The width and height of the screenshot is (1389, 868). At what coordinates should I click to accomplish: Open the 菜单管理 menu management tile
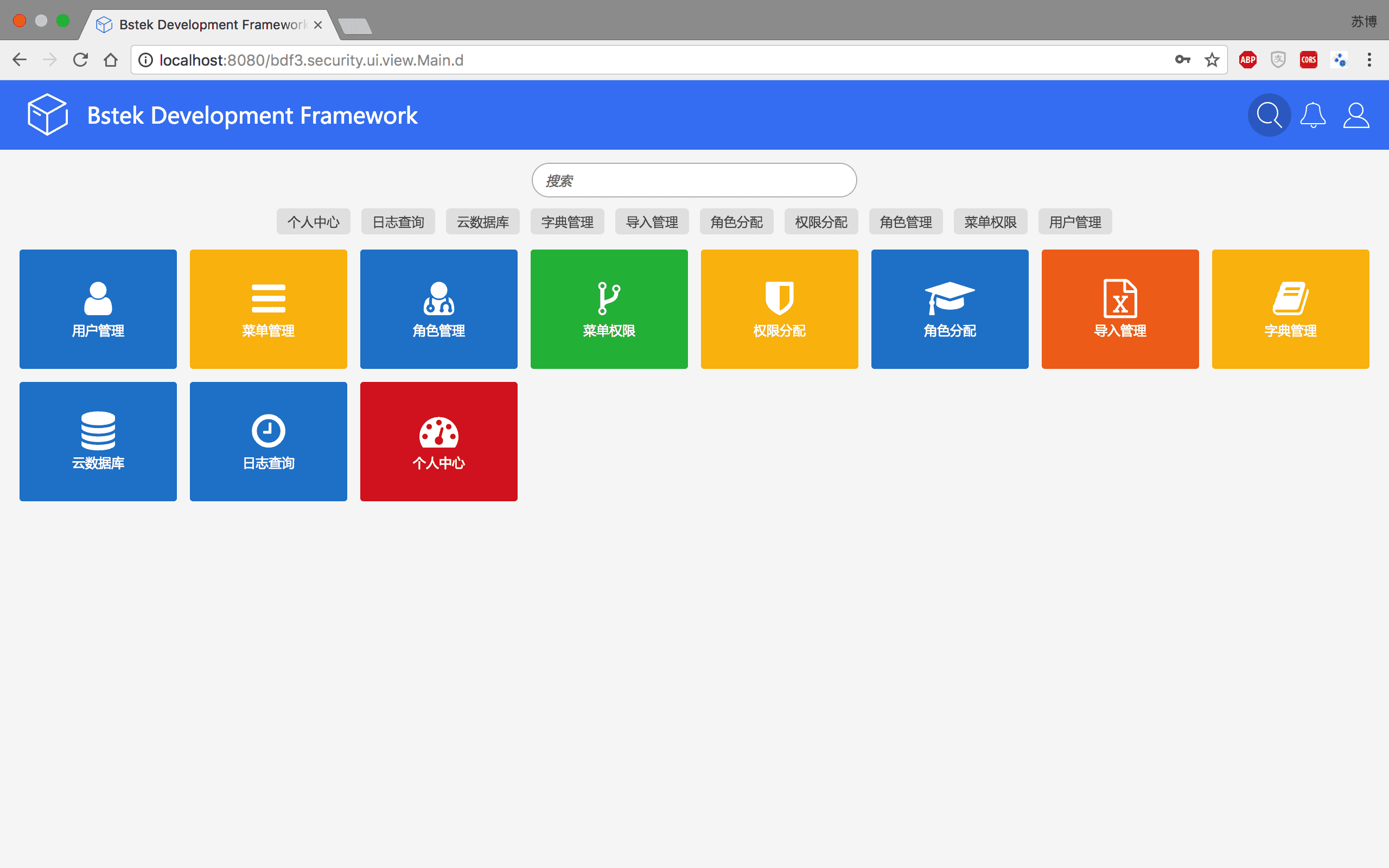coord(268,309)
